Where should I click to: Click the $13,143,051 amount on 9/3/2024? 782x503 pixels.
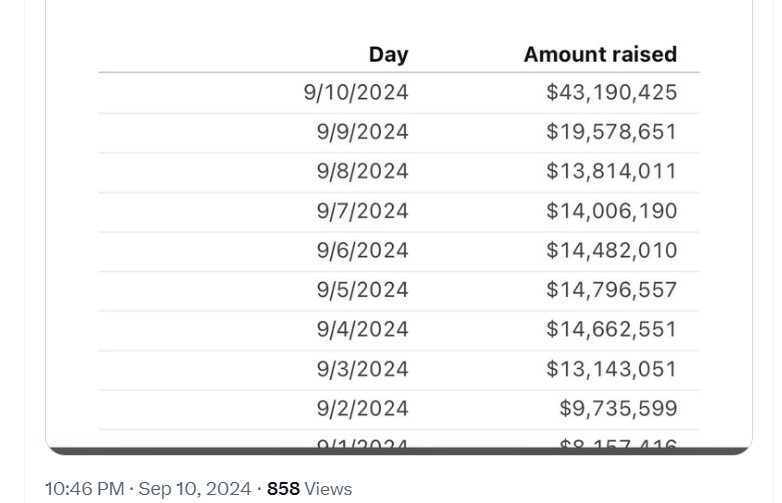point(611,369)
